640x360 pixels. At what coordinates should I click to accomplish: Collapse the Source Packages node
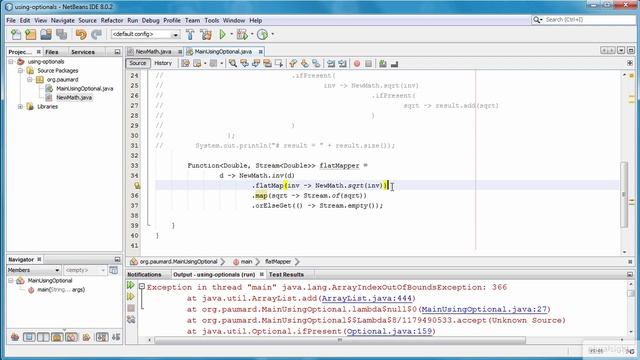[x=20, y=71]
